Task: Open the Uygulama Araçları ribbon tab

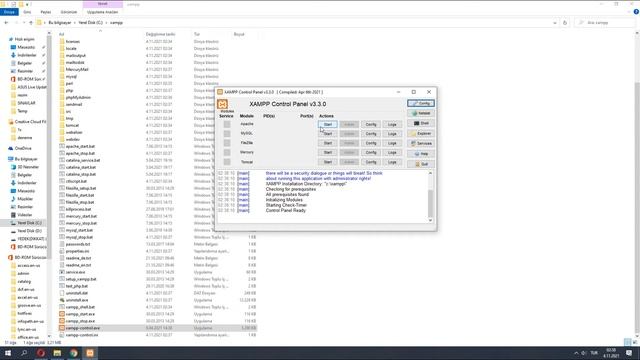Action: pos(102,12)
